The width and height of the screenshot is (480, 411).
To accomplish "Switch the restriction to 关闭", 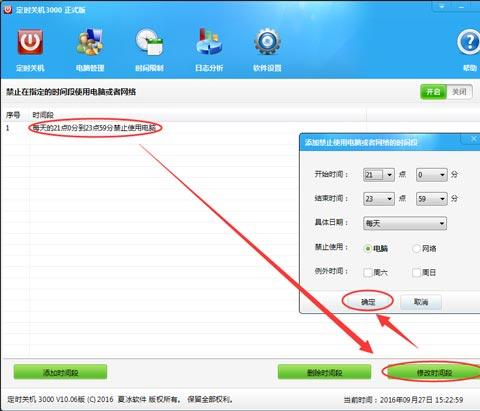I will (459, 92).
